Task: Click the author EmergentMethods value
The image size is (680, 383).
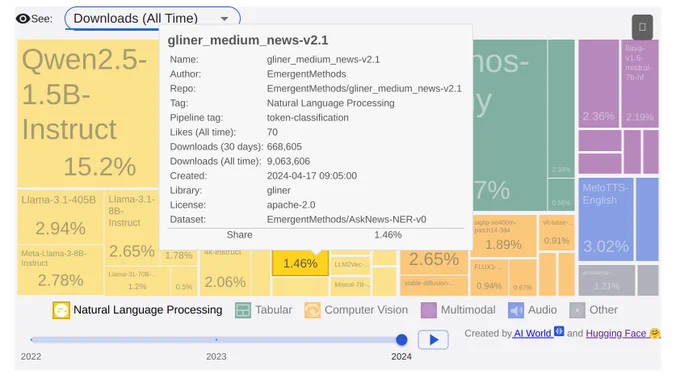Action: pos(306,74)
